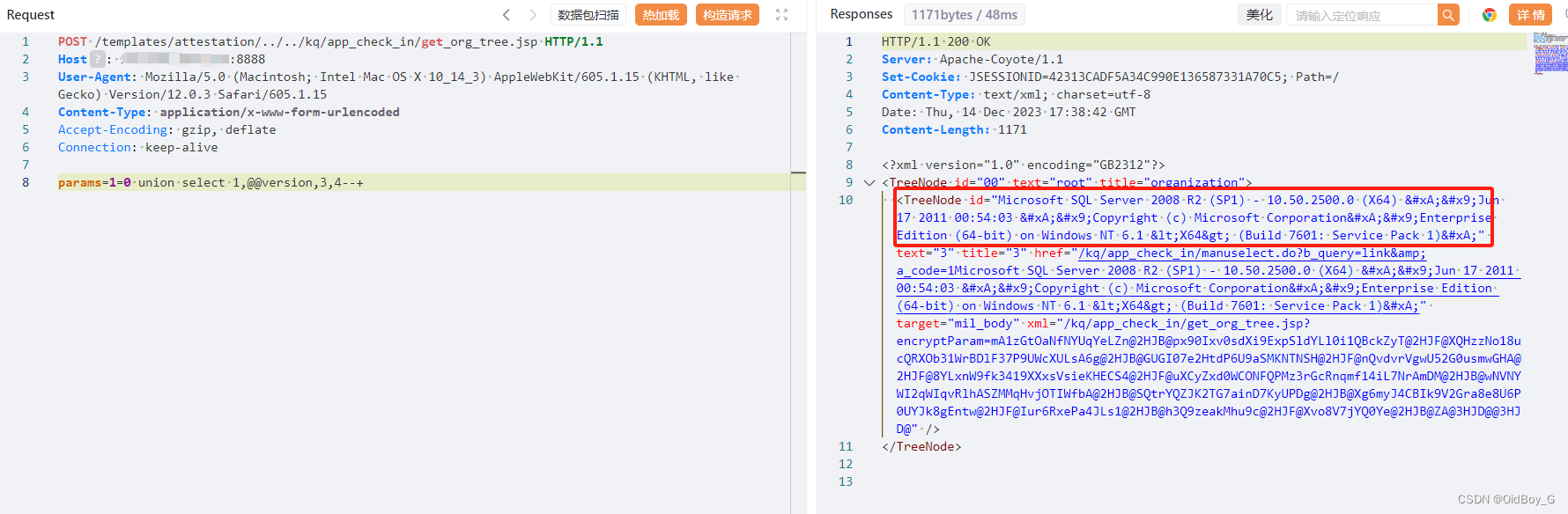Click the Request panel title
Screen dimensions: 1568x514
[31, 15]
